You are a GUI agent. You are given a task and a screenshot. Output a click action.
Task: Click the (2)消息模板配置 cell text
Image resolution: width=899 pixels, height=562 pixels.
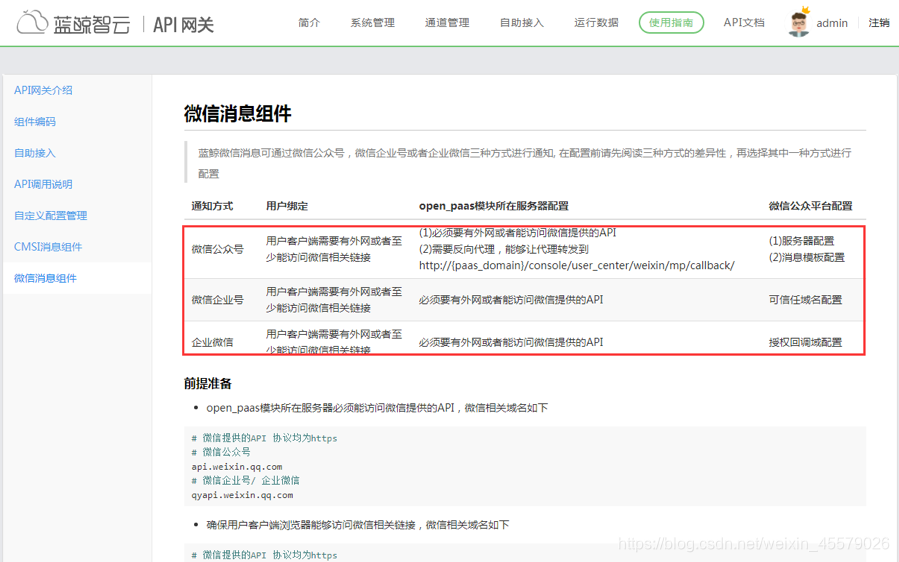pos(807,257)
